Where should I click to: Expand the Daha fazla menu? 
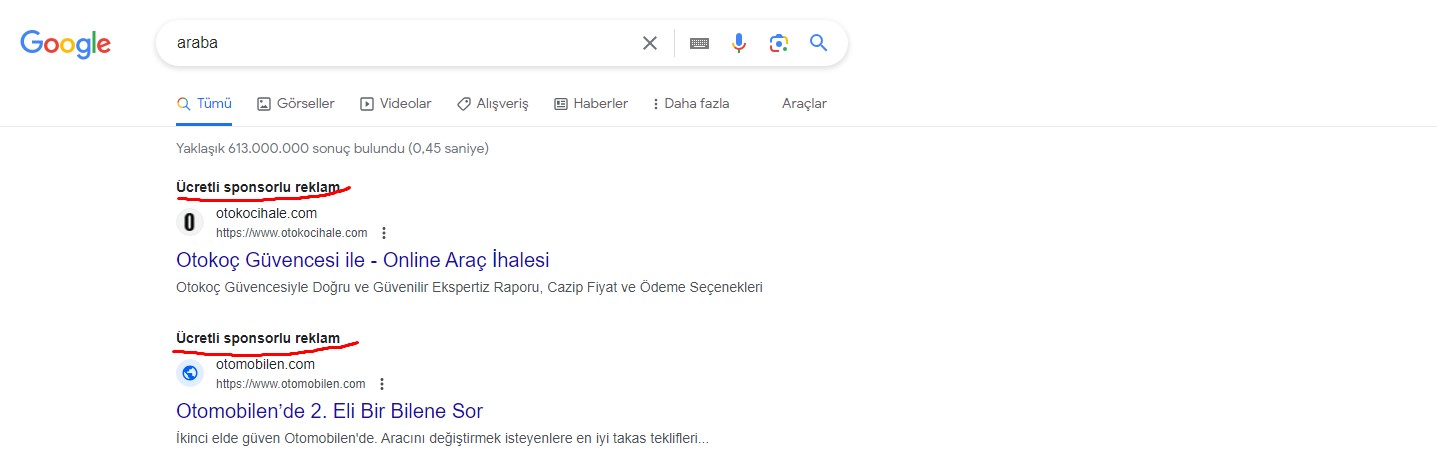coord(690,103)
